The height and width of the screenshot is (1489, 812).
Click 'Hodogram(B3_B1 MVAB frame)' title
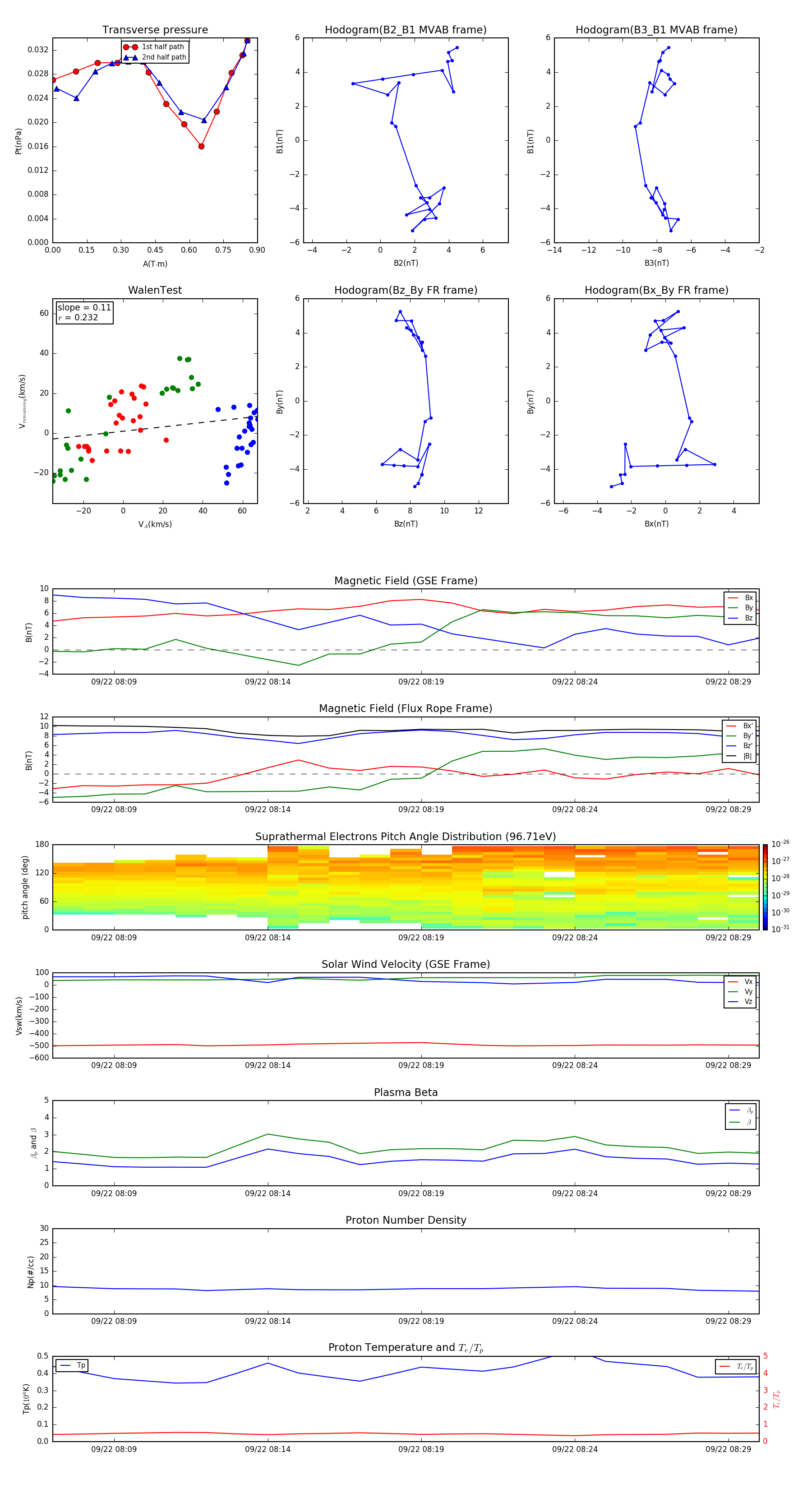point(656,30)
